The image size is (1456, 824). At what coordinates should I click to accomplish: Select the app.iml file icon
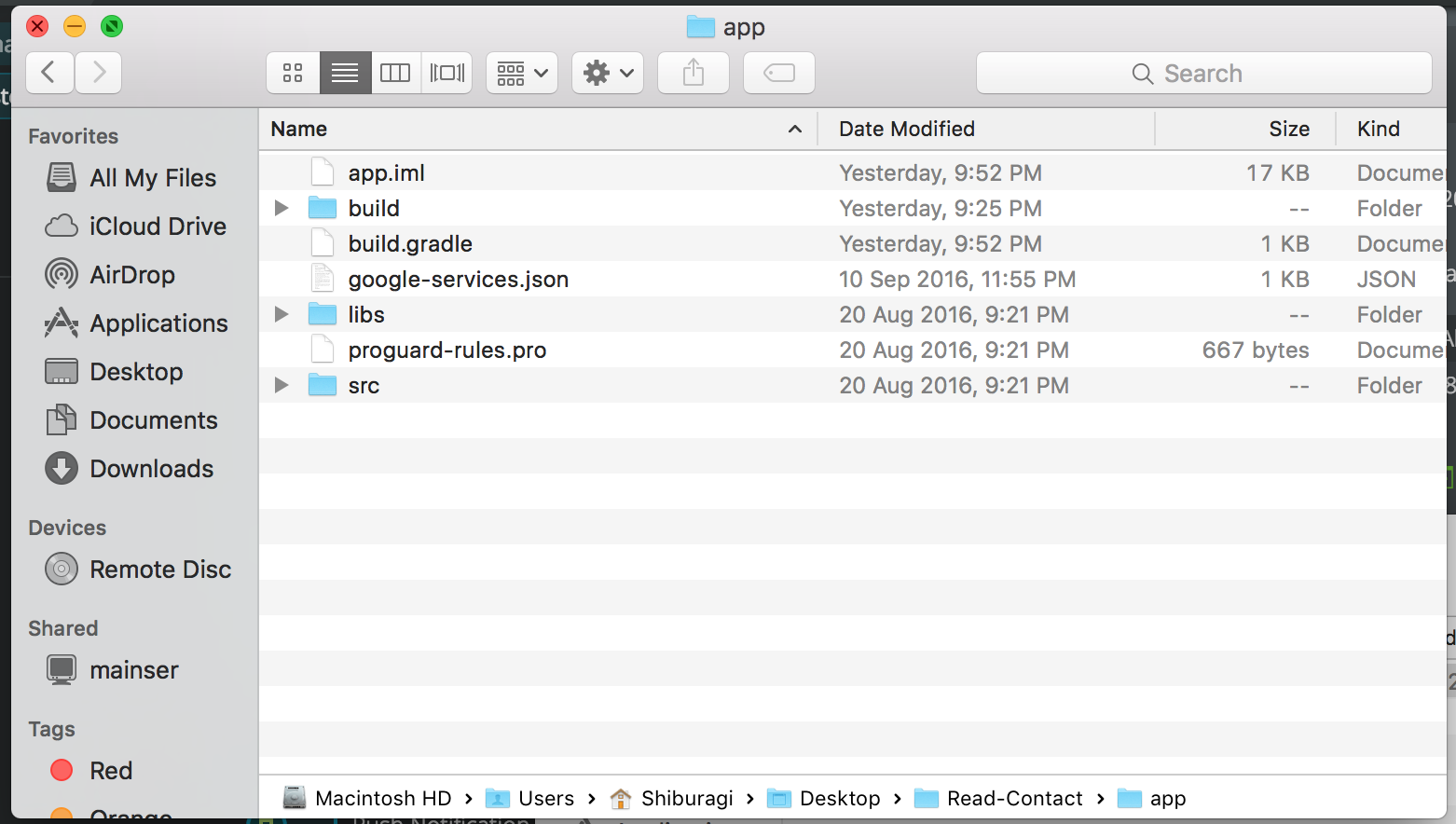(x=323, y=172)
